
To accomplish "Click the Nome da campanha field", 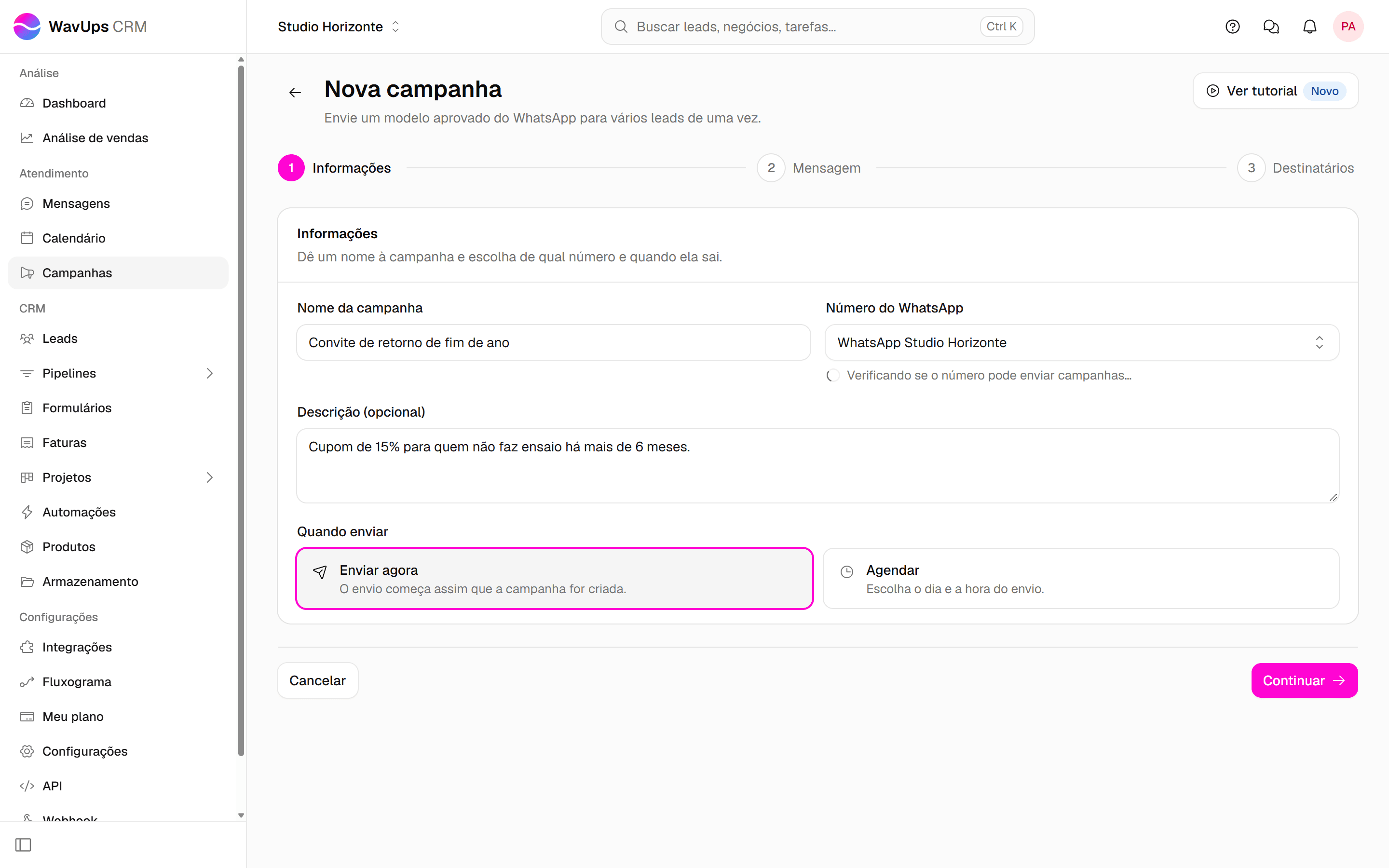I will (x=554, y=343).
